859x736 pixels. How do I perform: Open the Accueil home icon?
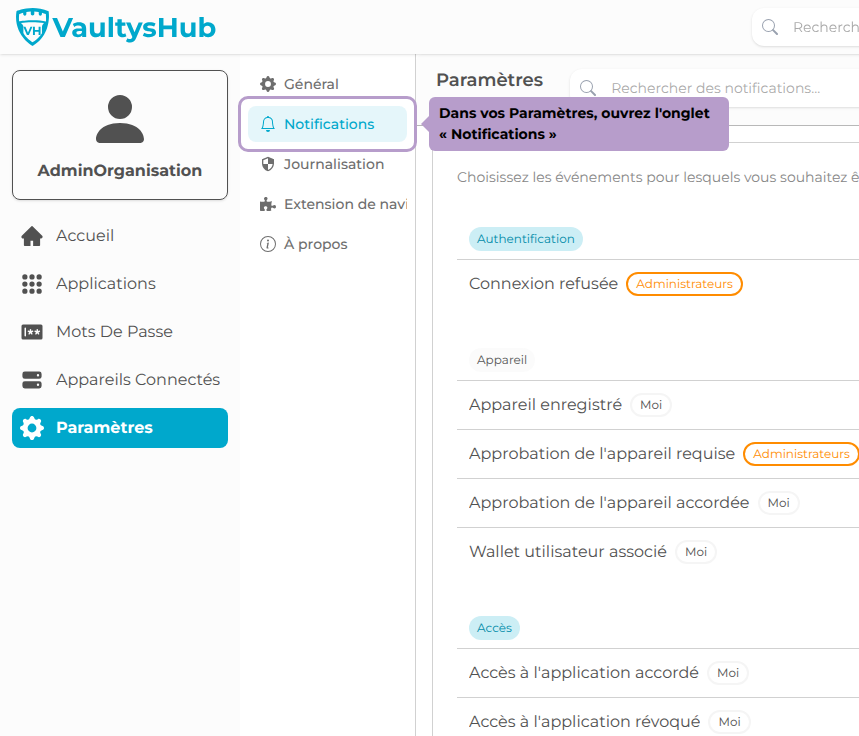32,236
